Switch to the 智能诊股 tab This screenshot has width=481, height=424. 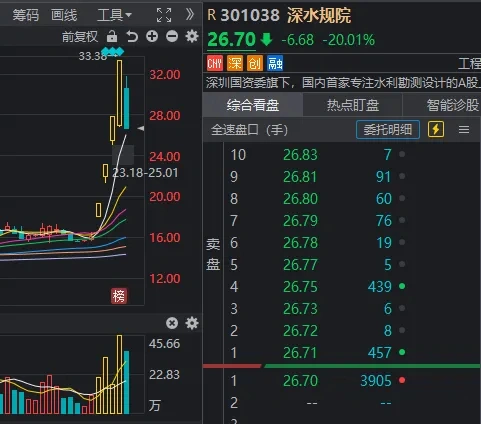pos(453,105)
